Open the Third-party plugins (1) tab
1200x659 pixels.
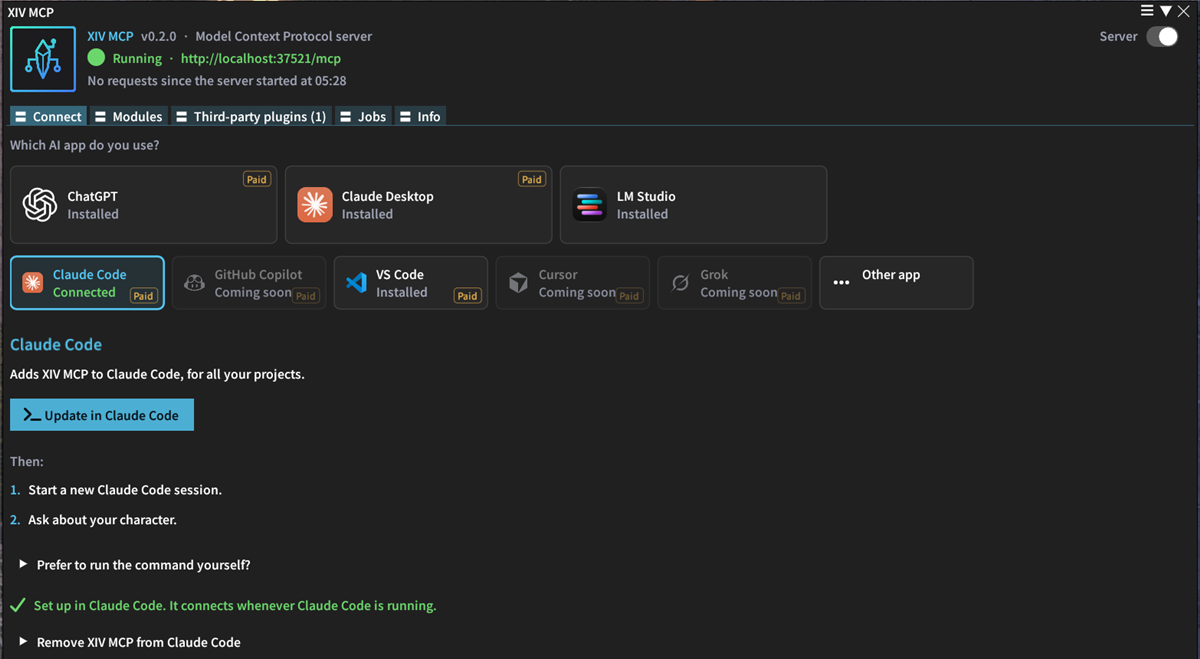click(x=251, y=116)
